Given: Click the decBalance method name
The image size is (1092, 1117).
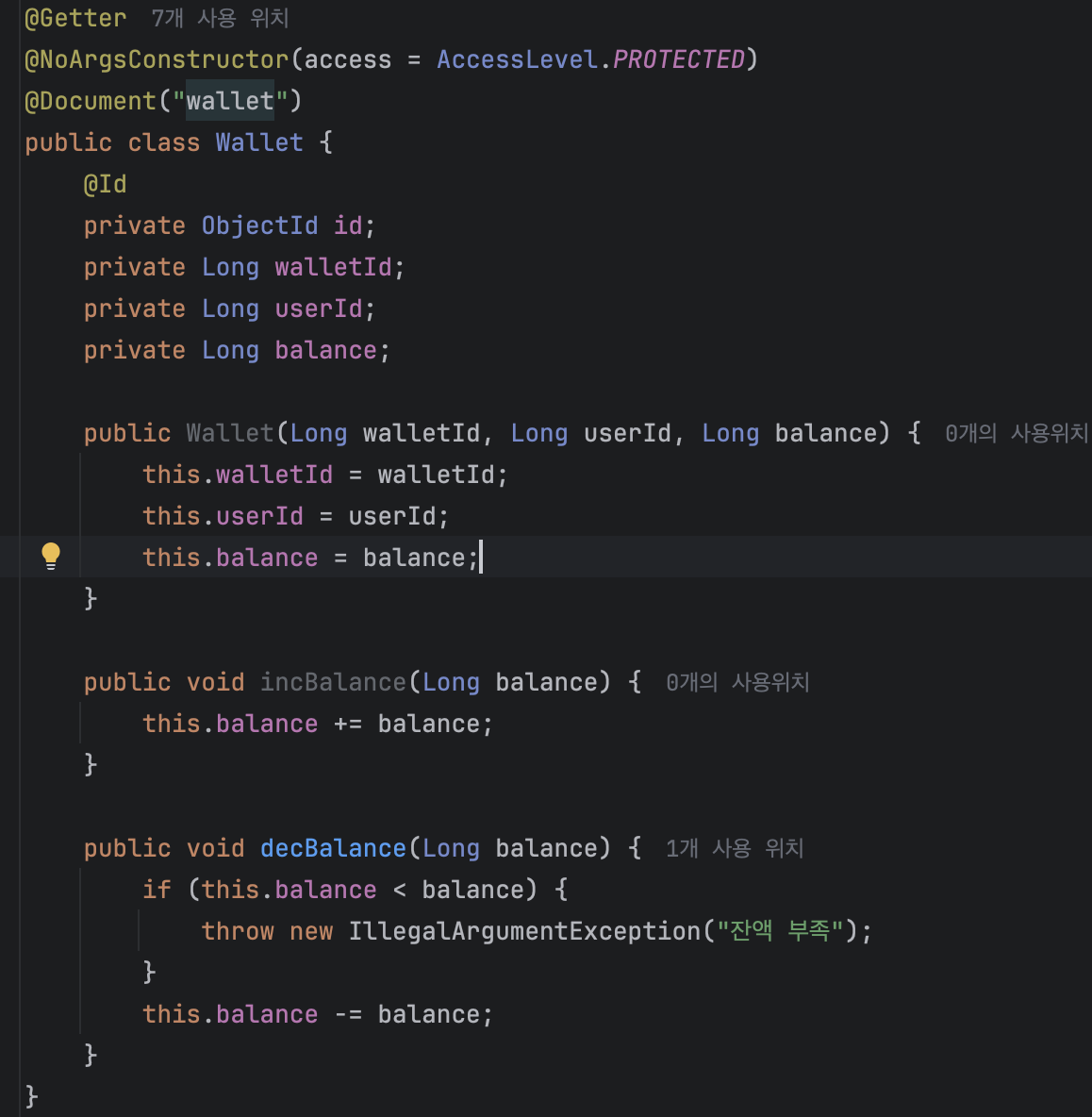Looking at the screenshot, I should (333, 848).
